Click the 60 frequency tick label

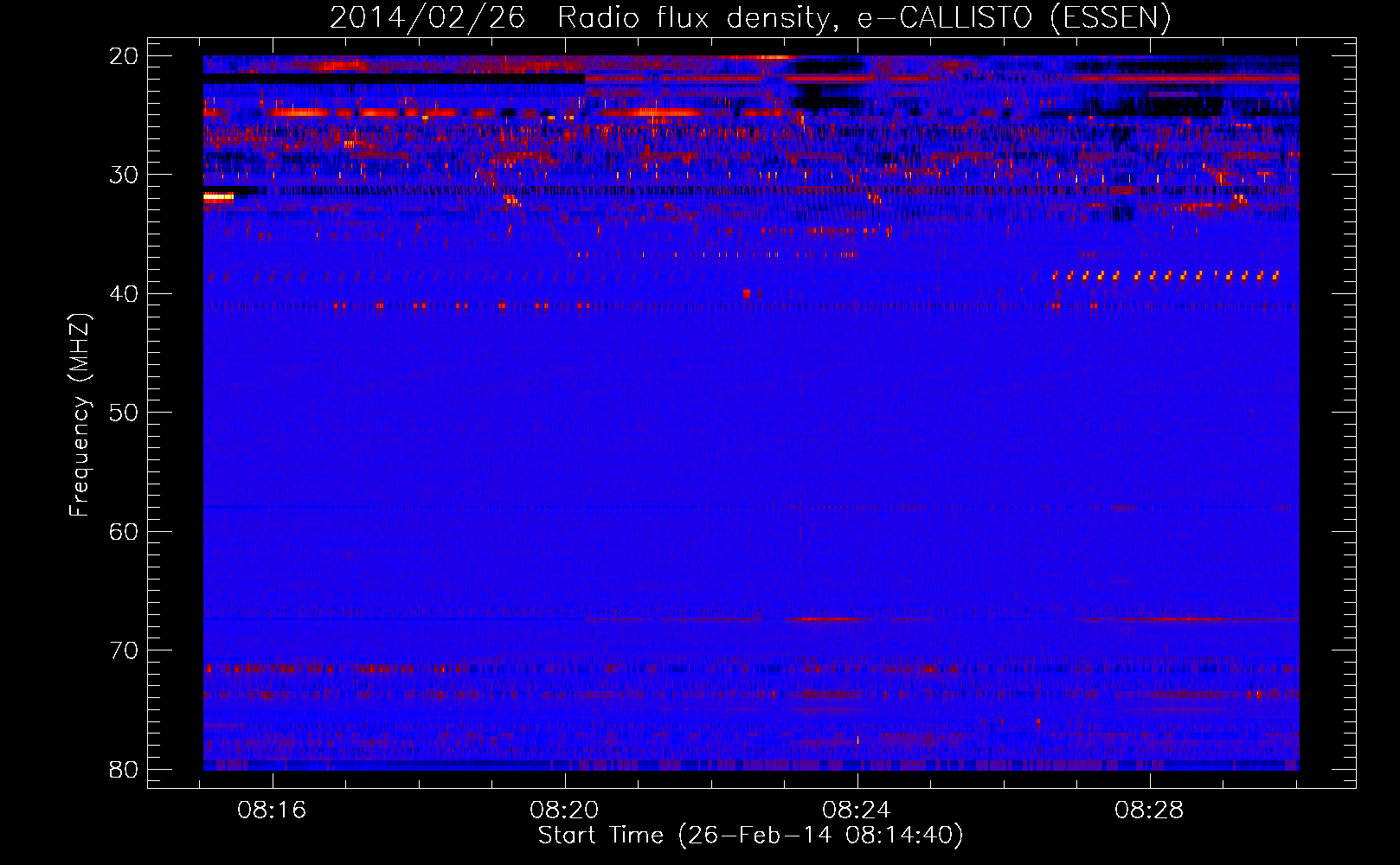coord(124,531)
